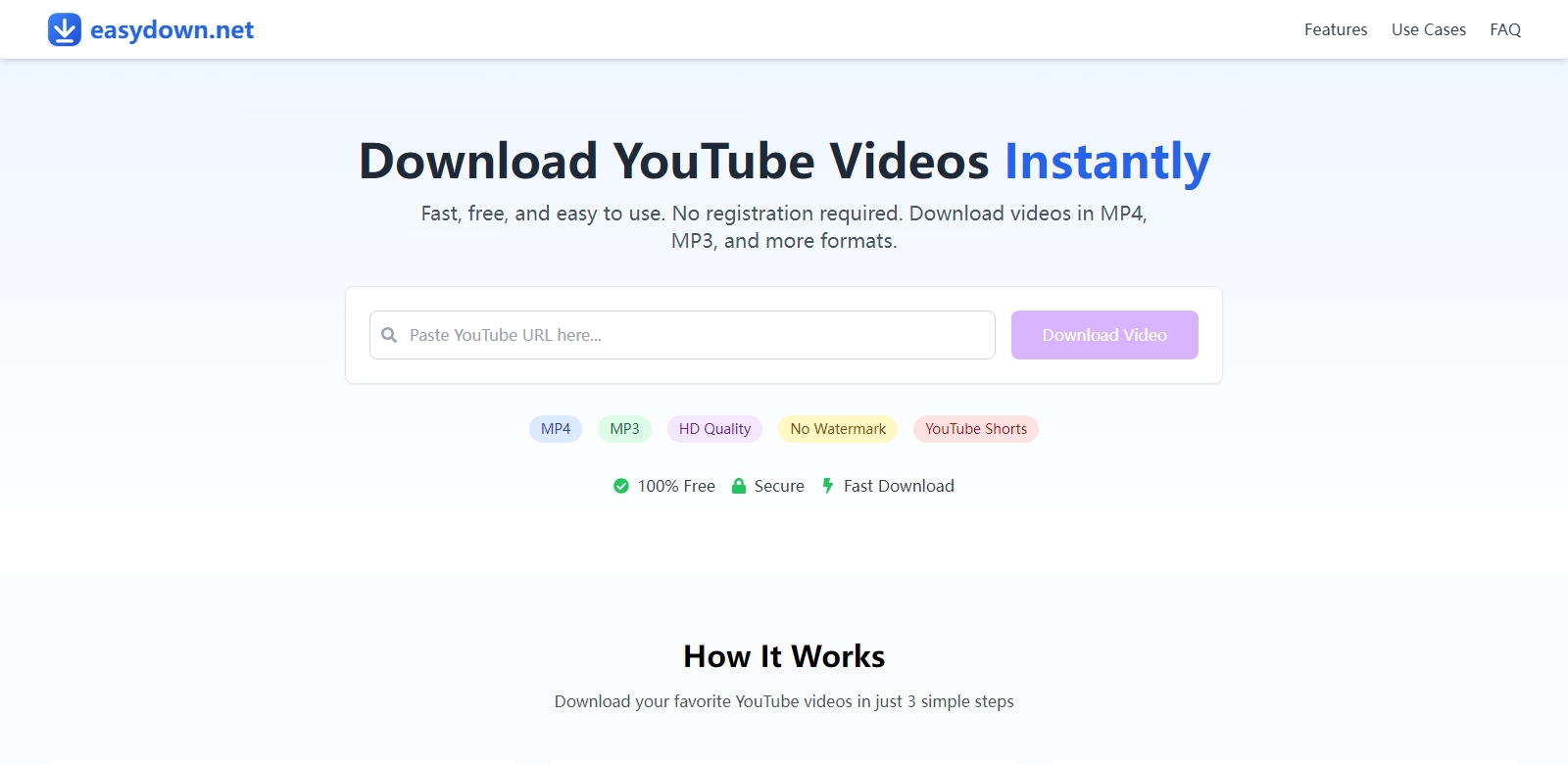
Task: Click the easydown download arrow logo icon
Action: (x=65, y=30)
